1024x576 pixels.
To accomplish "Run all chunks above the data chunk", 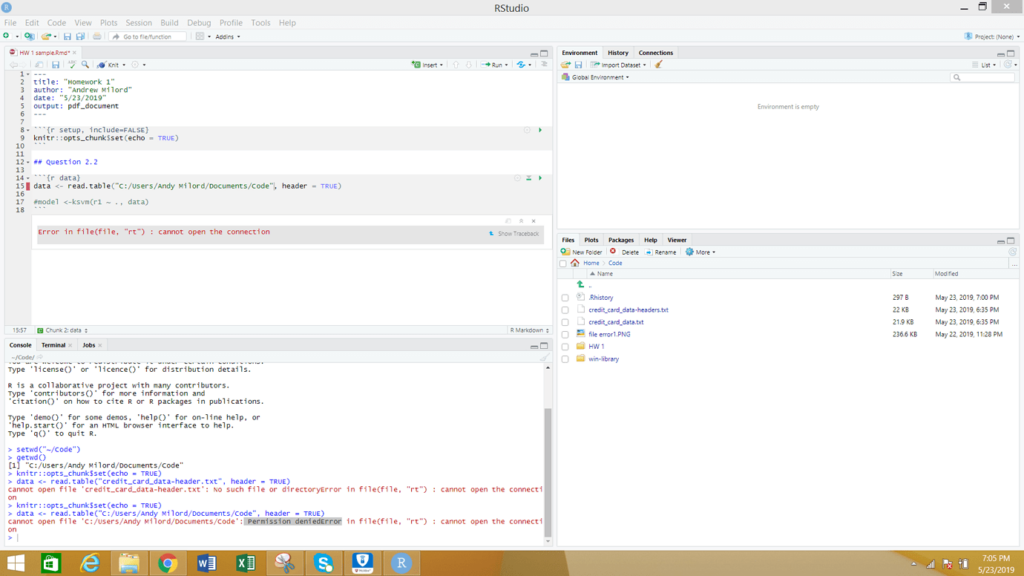I will pyautogui.click(x=529, y=178).
